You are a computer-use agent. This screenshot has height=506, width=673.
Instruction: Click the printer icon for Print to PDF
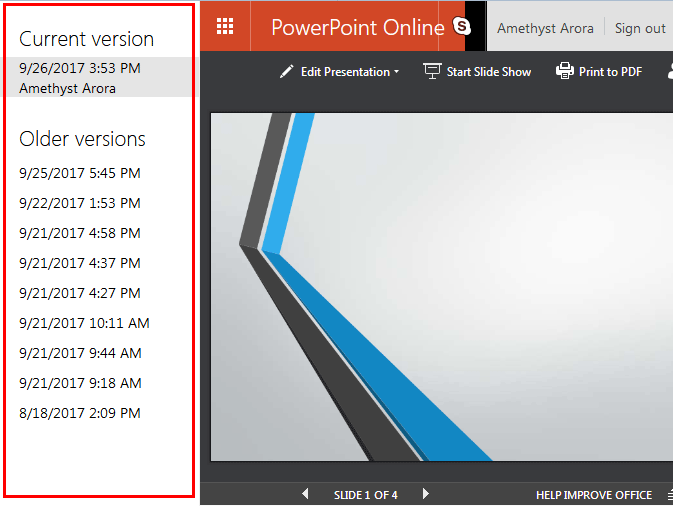point(565,71)
